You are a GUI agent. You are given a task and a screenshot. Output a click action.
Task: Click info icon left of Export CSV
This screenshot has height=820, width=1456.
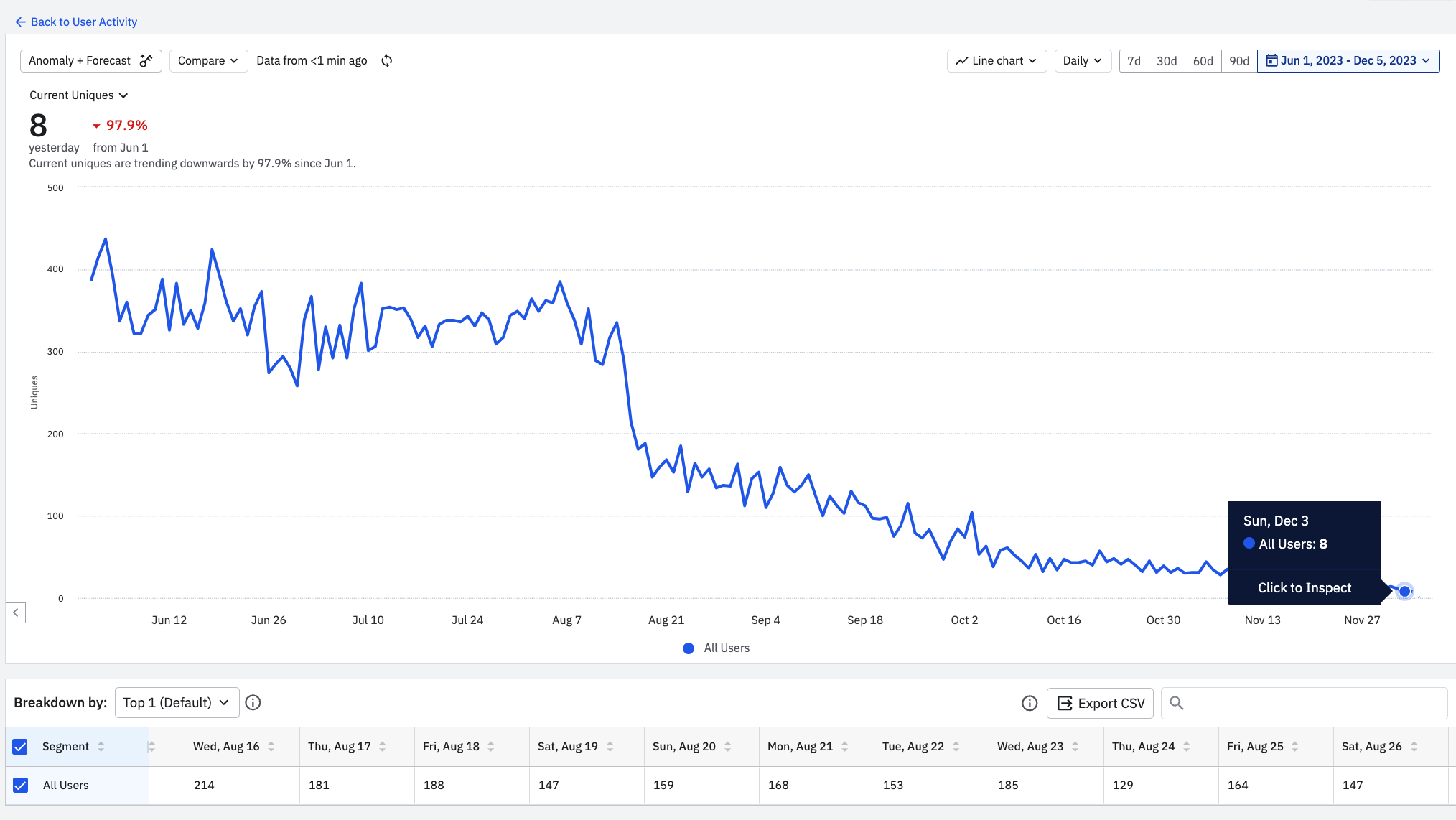(1030, 704)
